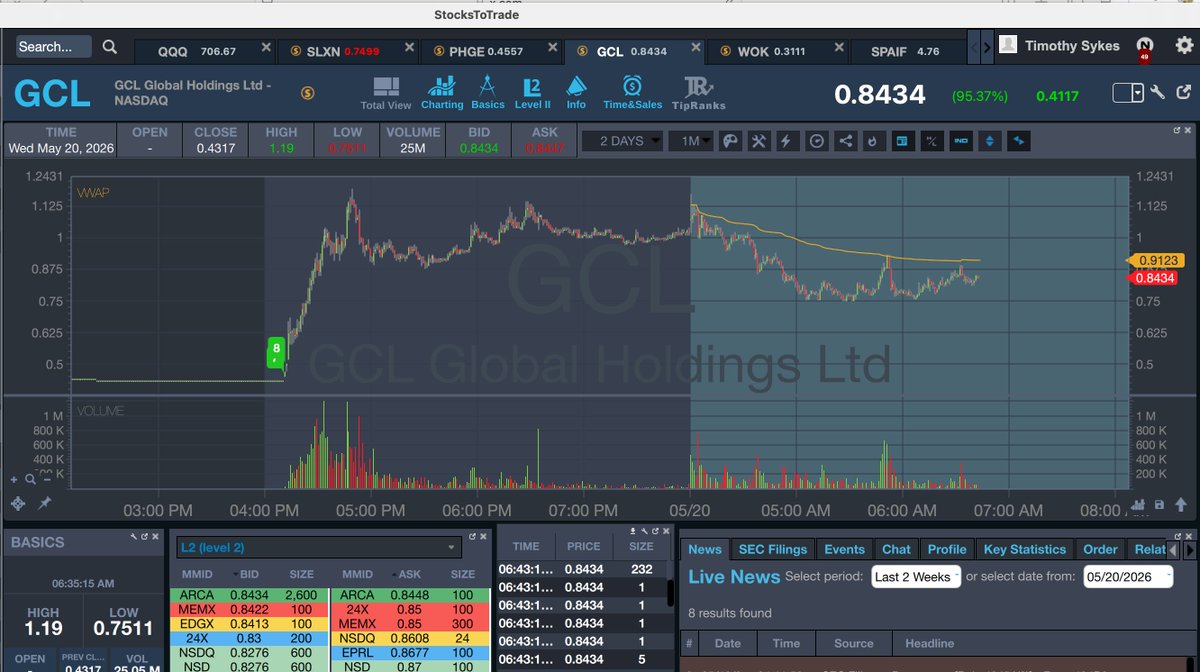Toggle the blue up-down arrows chart button
1200x672 pixels.
point(990,141)
